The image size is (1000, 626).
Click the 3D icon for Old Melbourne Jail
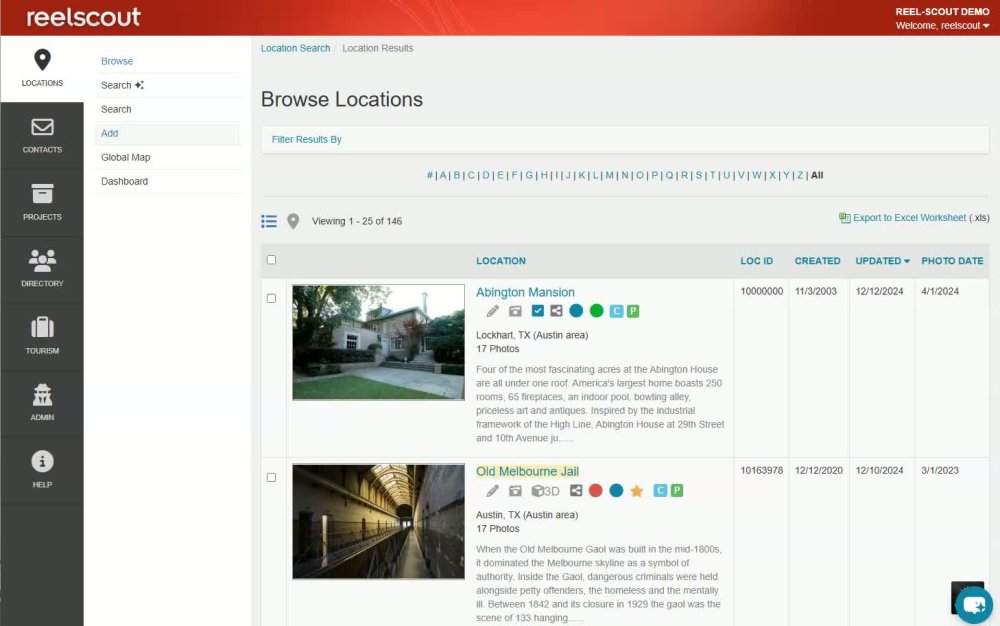click(545, 491)
